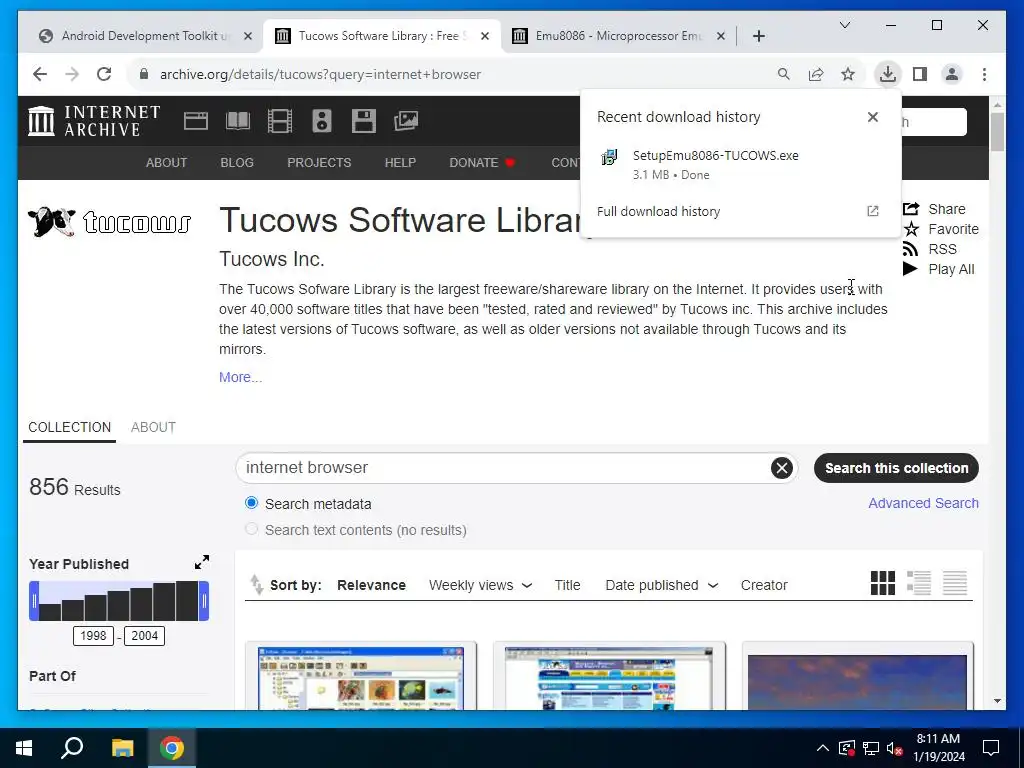Open Full download history link
This screenshot has width=1024, height=768.
point(741,212)
